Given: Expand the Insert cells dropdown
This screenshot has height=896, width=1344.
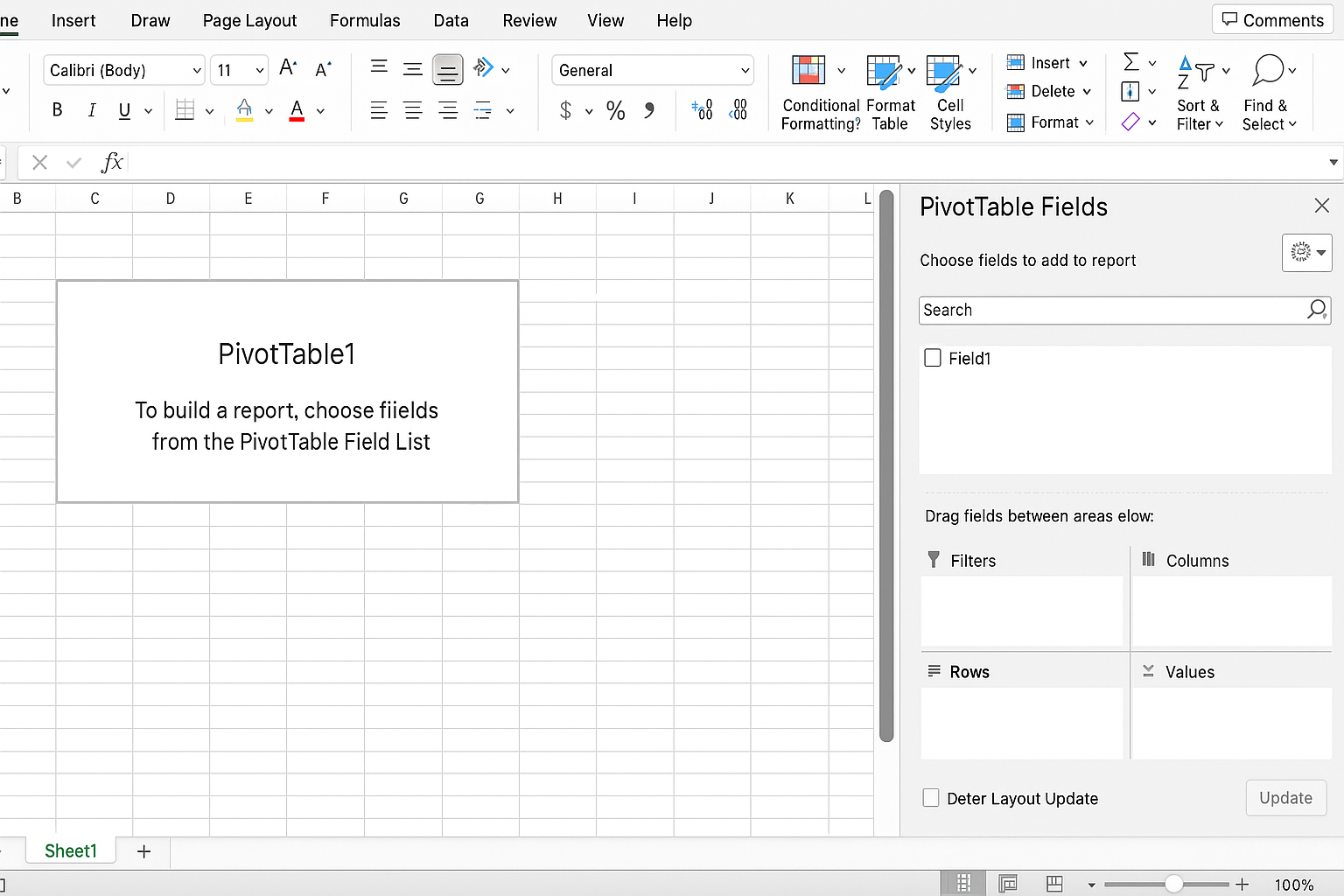Looking at the screenshot, I should 1083,63.
